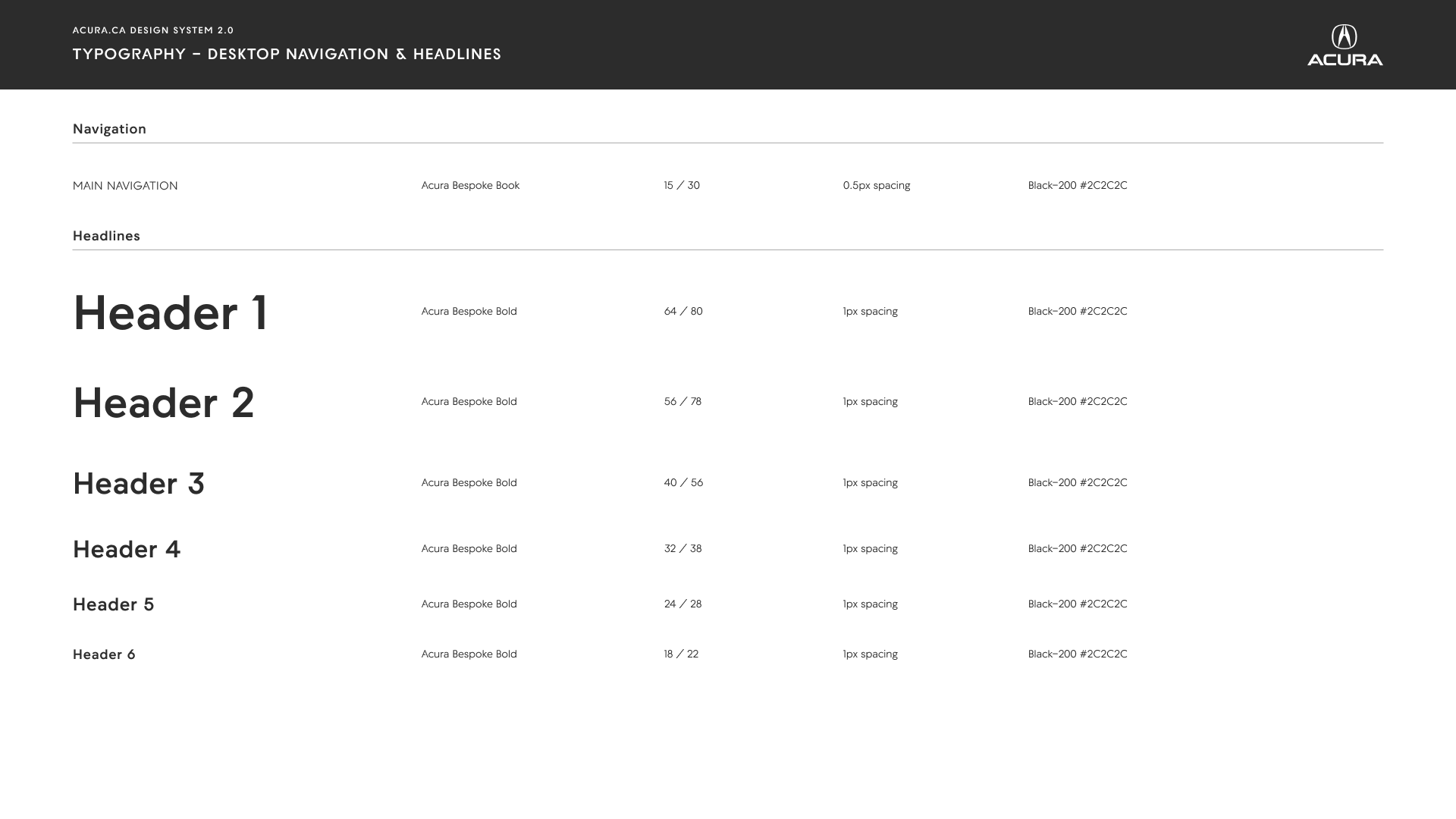This screenshot has width=1456, height=819.
Task: Click the Header 3 row color Black-200 #2C2C2C
Action: [1078, 483]
